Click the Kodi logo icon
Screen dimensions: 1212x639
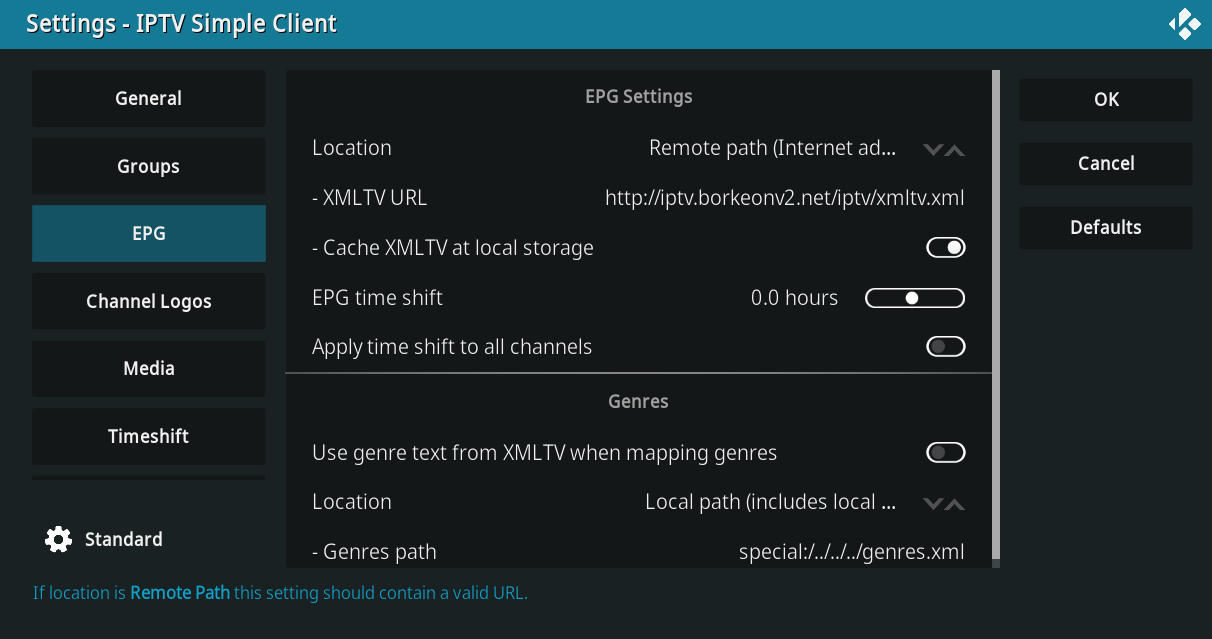1184,24
